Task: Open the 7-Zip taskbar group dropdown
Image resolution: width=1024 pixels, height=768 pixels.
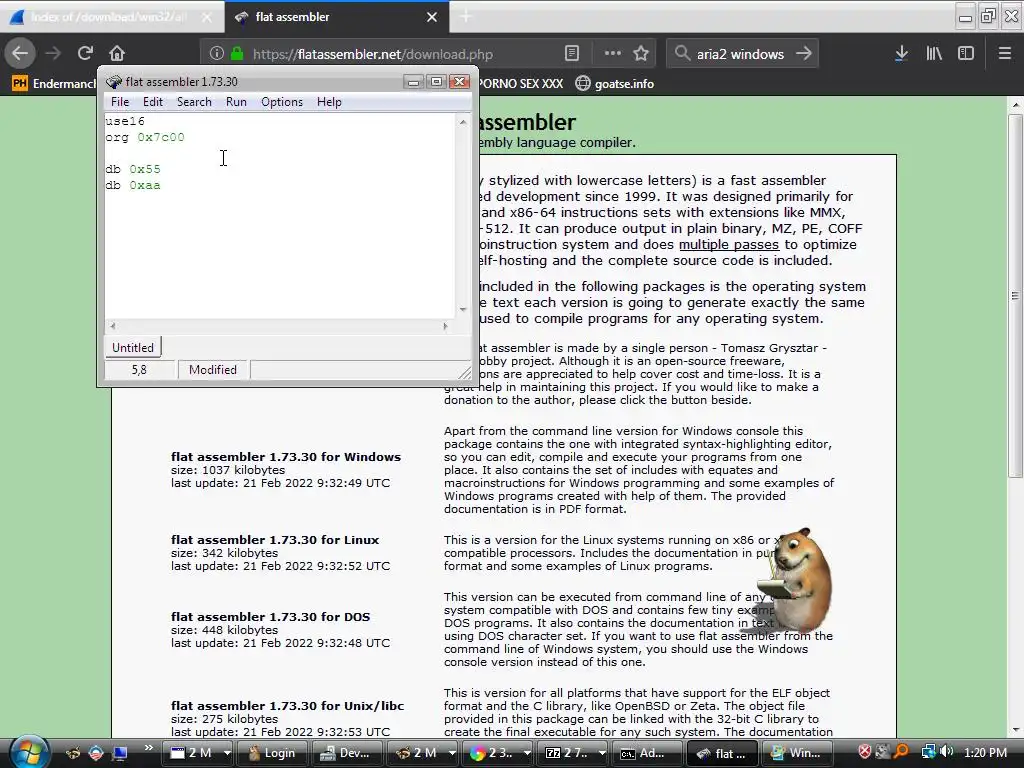Action: point(602,753)
